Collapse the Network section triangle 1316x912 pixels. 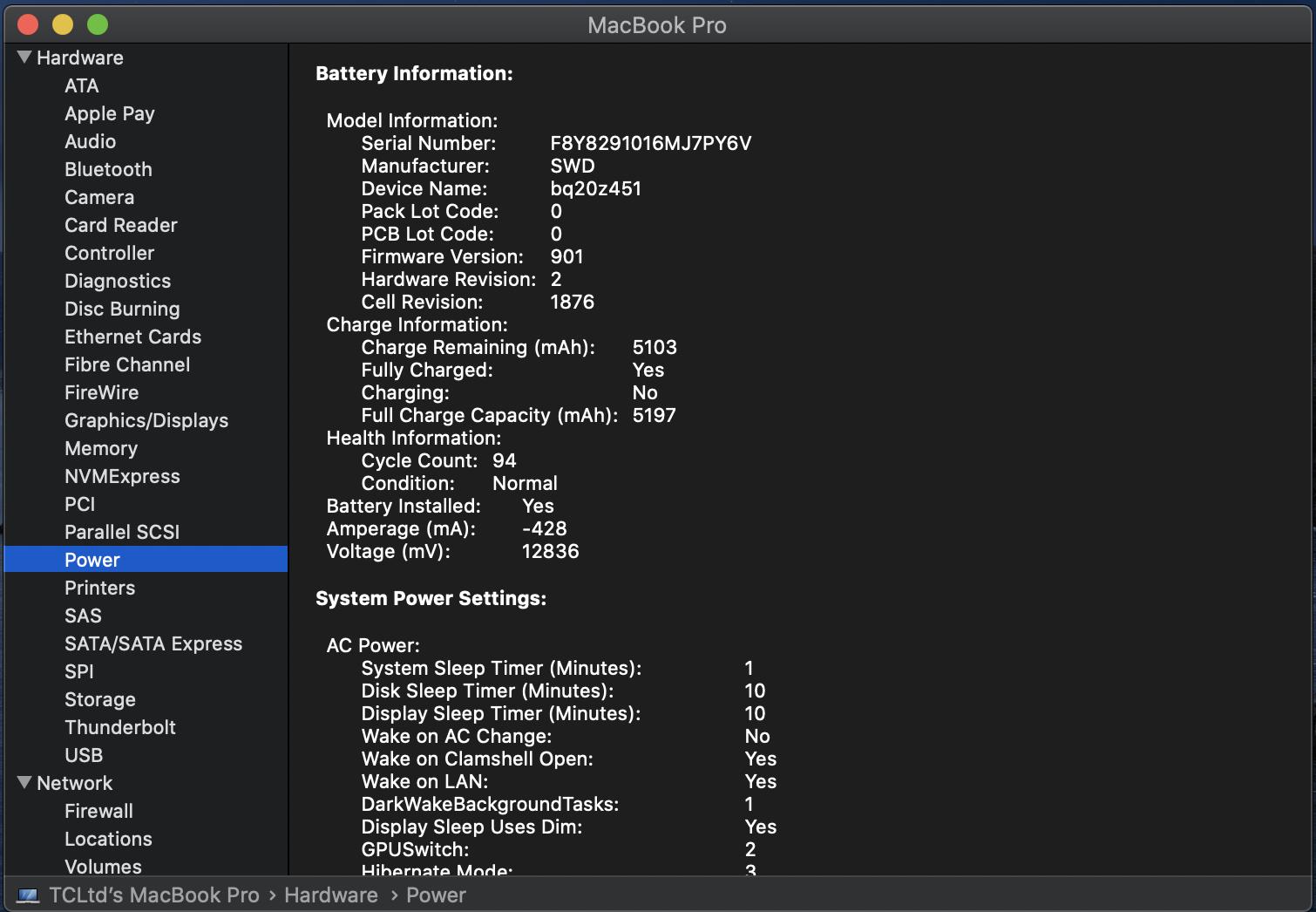pos(24,783)
